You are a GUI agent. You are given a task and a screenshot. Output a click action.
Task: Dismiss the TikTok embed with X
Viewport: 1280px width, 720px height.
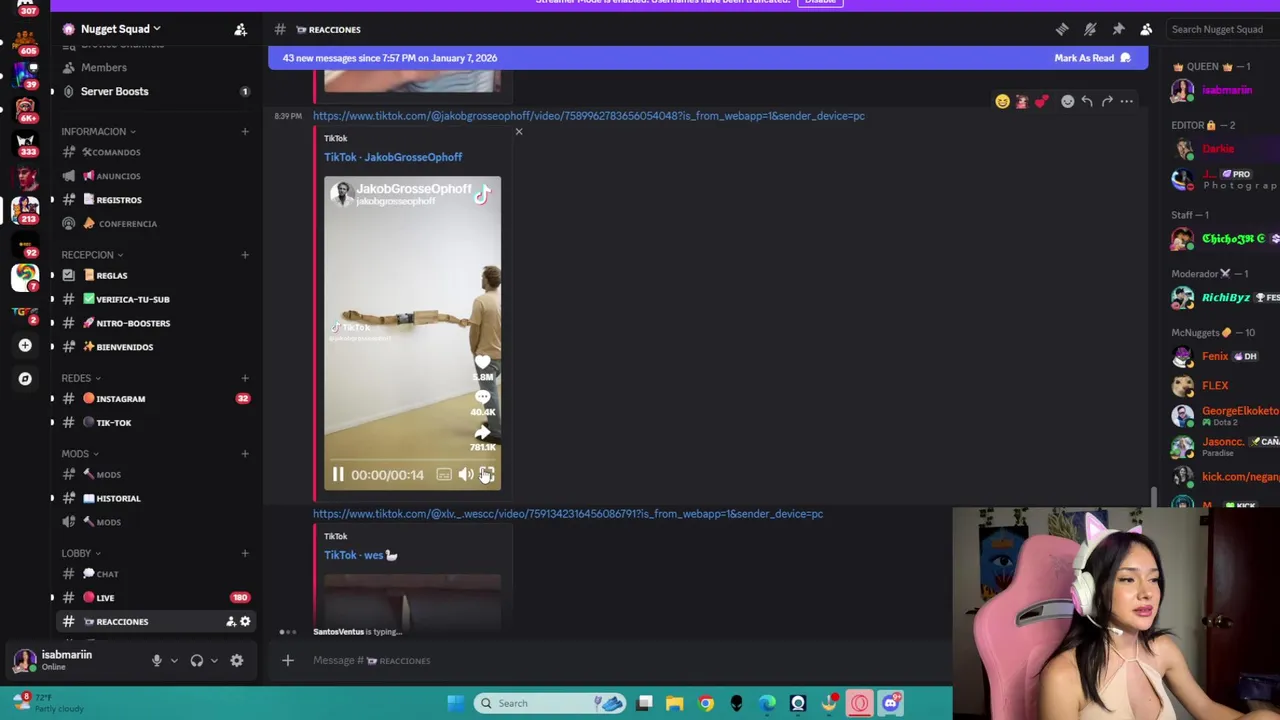518,132
